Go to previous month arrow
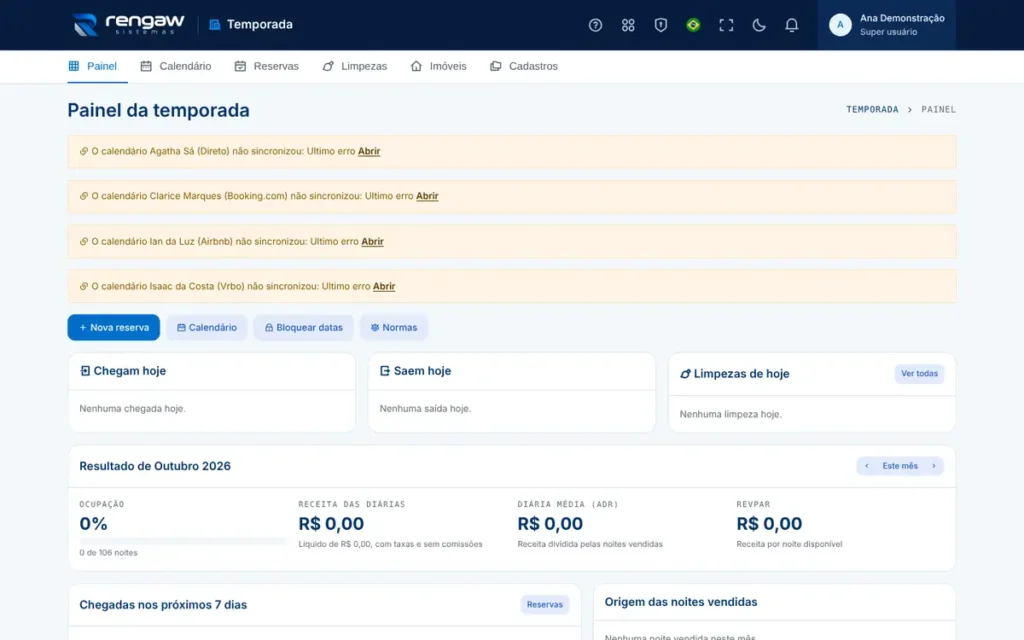Viewport: 1024px width, 640px height. [x=867, y=466]
